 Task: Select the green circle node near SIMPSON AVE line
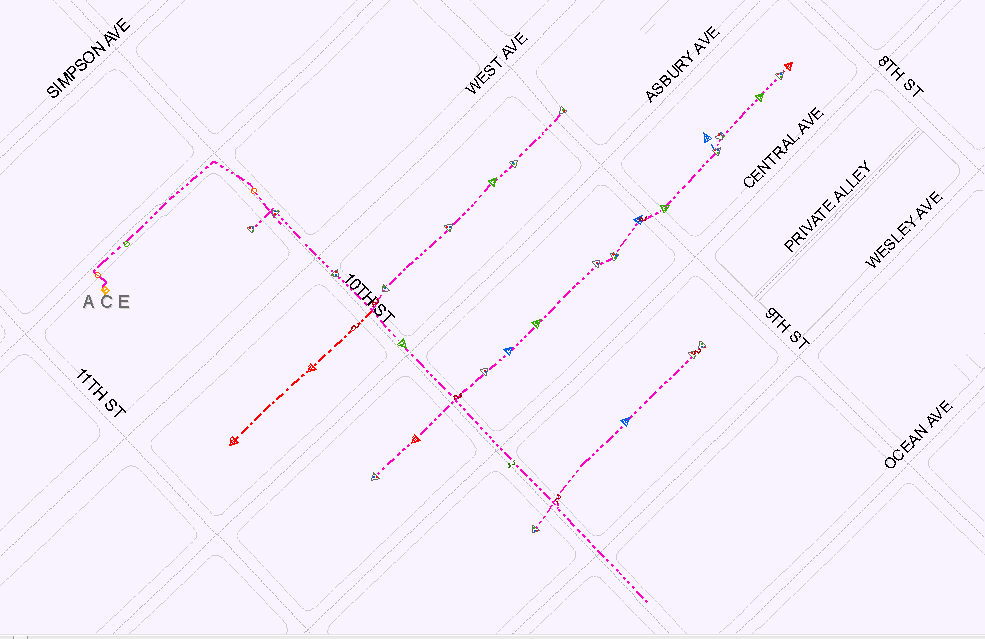[x=126, y=243]
